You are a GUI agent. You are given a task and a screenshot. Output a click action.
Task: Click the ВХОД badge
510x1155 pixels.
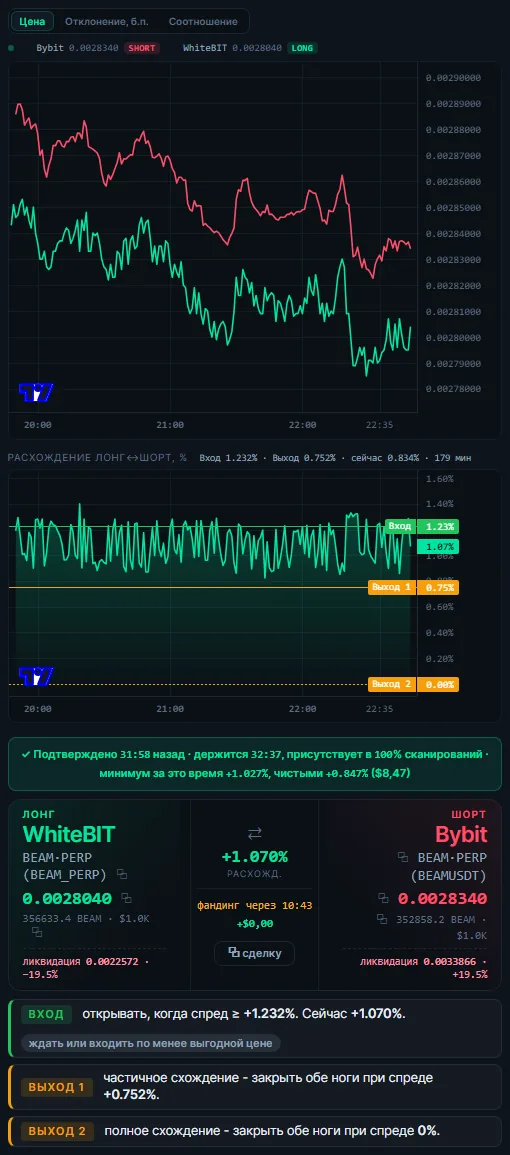47,1014
